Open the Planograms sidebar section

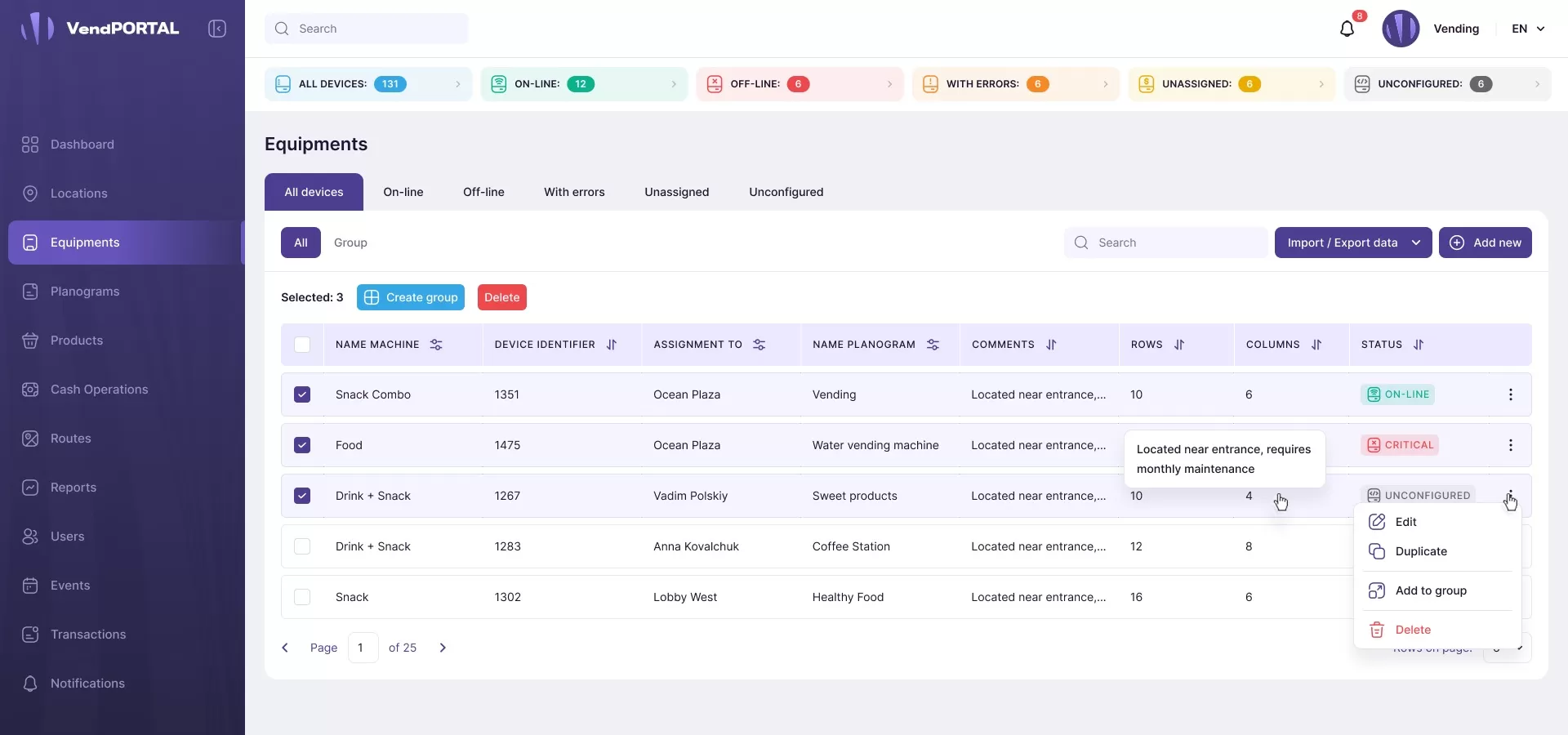point(85,292)
